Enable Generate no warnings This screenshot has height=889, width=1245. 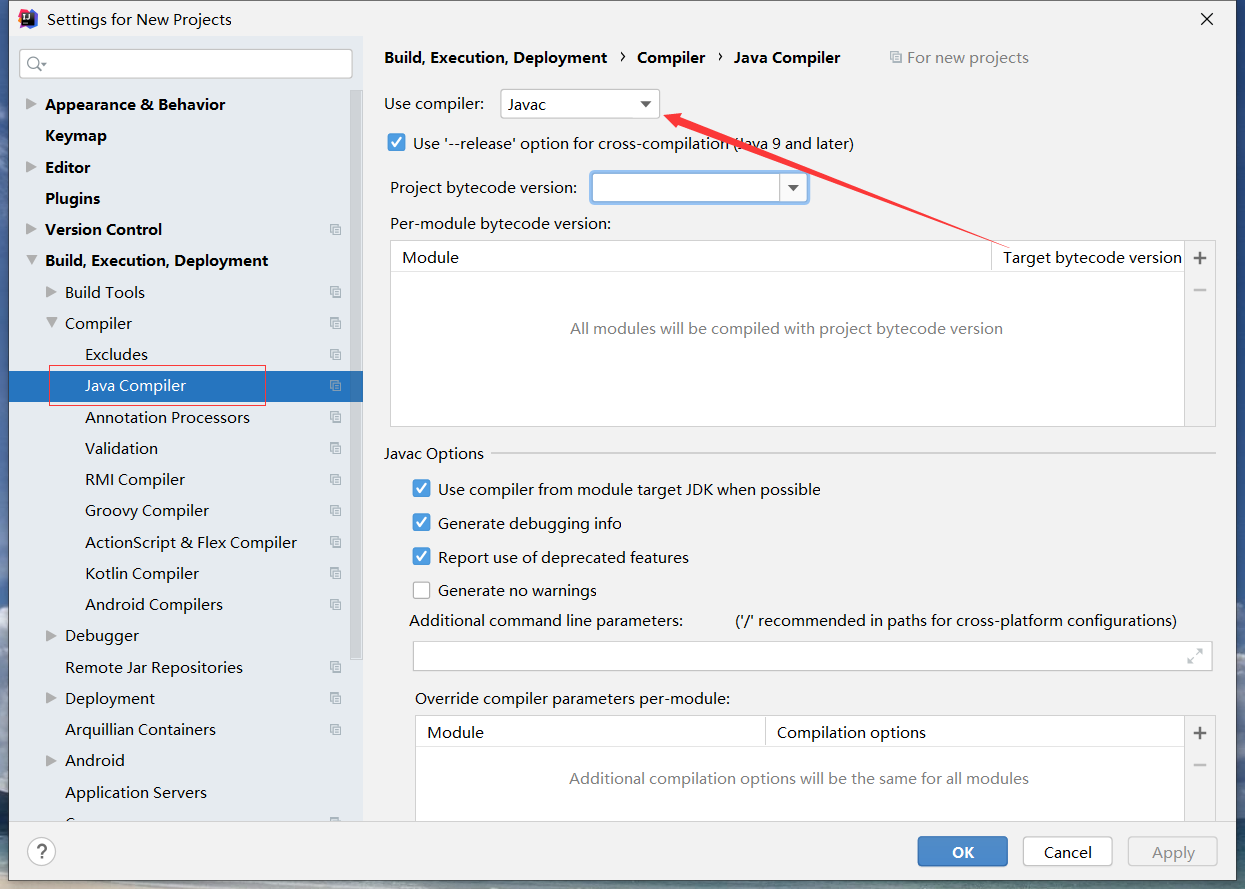click(422, 590)
